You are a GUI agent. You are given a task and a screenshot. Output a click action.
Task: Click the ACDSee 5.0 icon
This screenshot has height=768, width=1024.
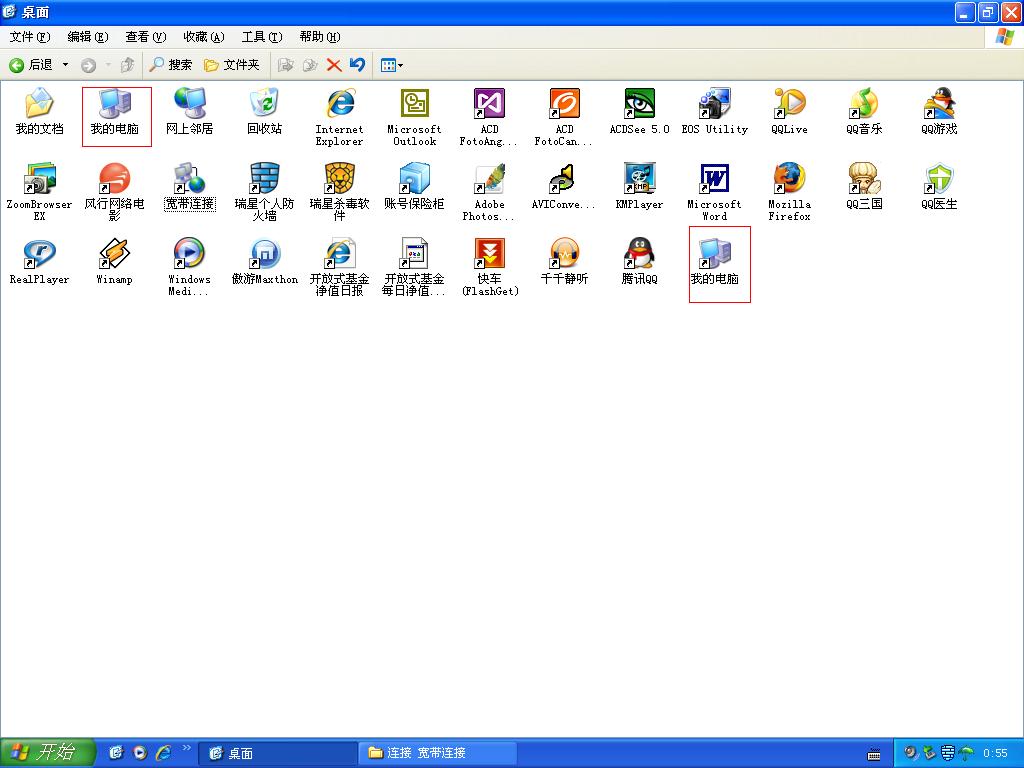pos(639,105)
